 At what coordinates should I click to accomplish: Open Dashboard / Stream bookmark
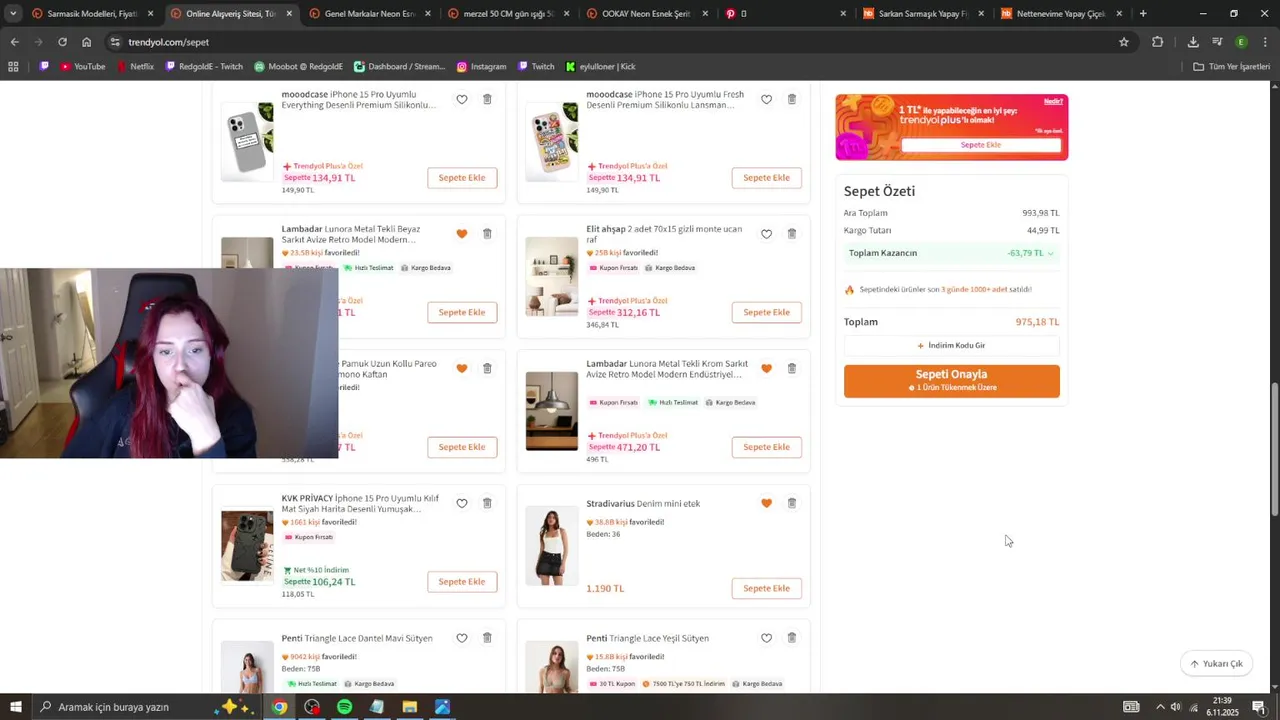[x=399, y=67]
